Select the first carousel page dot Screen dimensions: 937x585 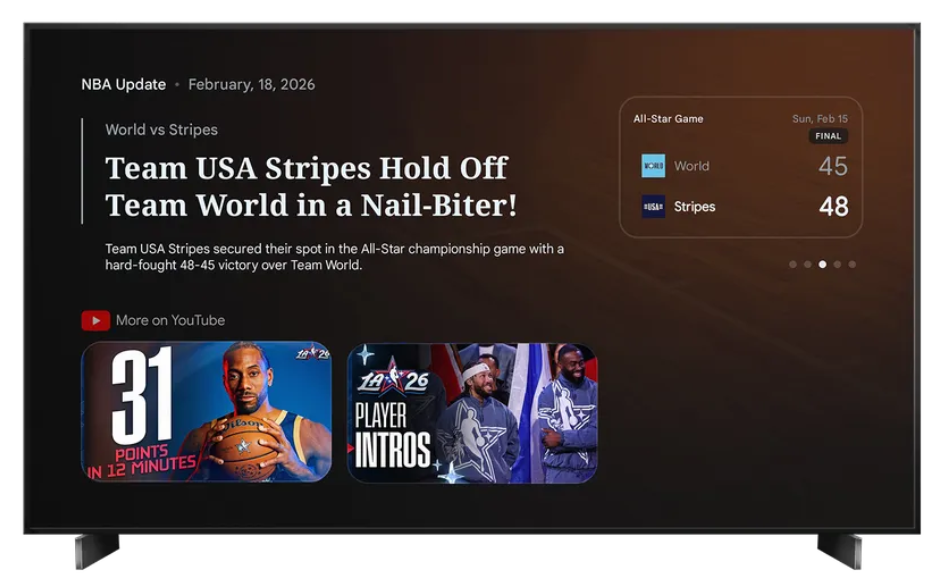793,264
